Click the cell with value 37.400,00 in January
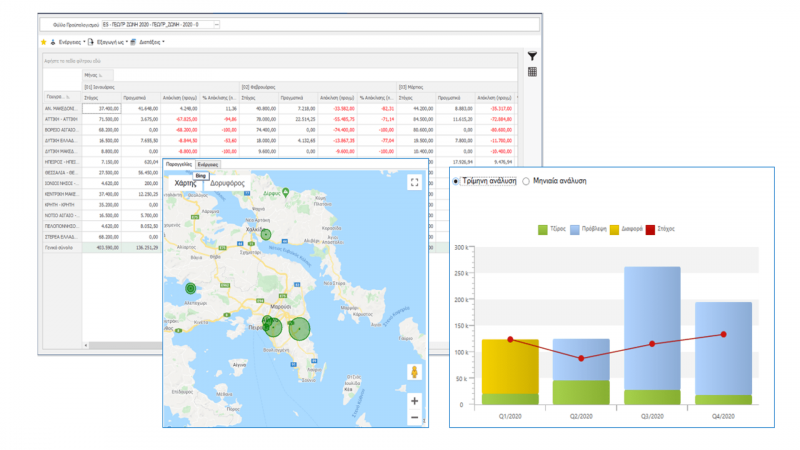This screenshot has width=800, height=450. [x=102, y=108]
